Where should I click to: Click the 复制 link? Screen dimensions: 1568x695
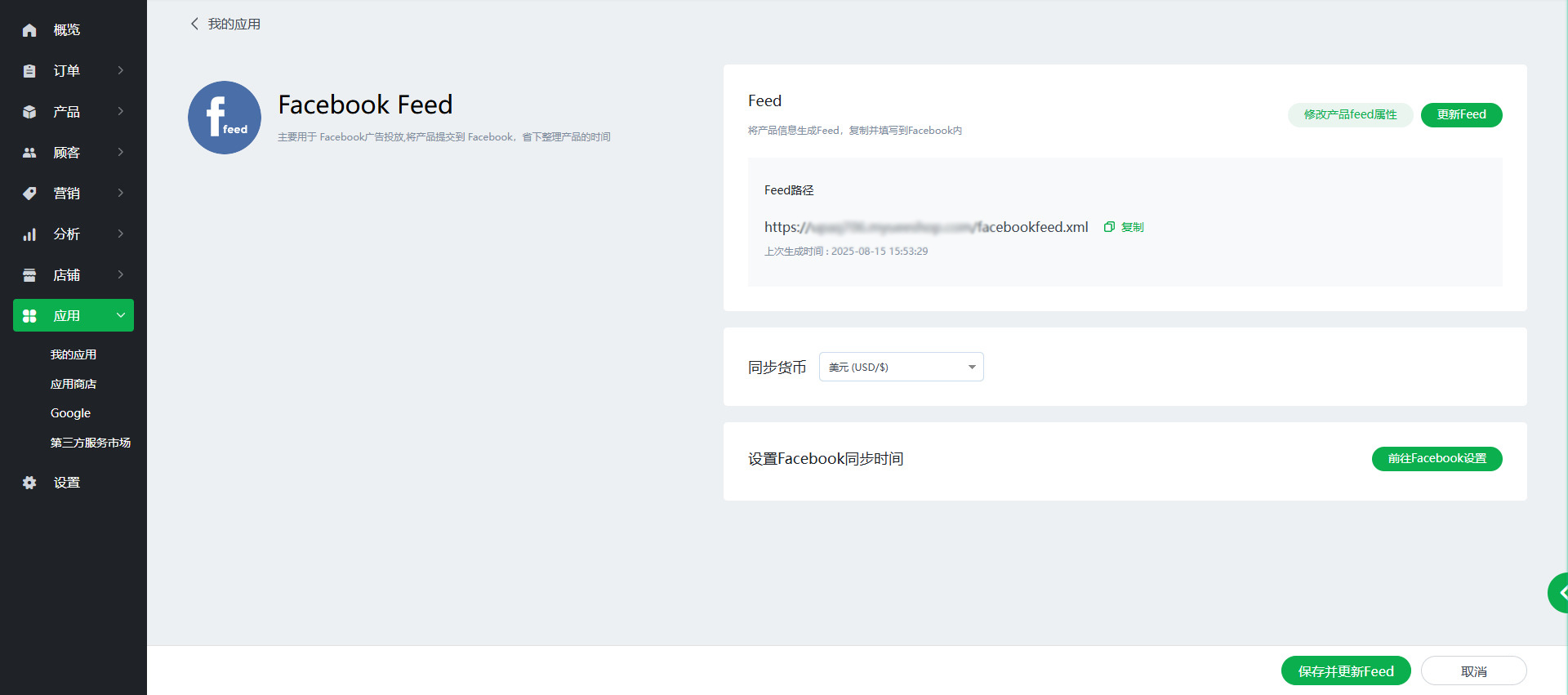tap(1132, 227)
